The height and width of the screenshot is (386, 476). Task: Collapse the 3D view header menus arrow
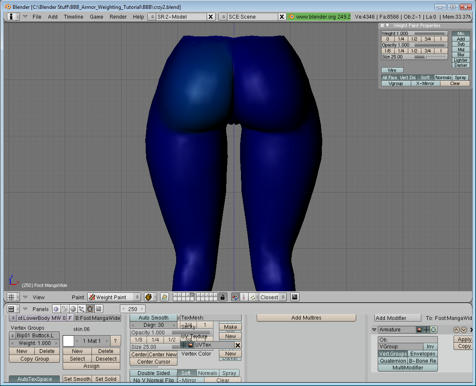[25, 297]
